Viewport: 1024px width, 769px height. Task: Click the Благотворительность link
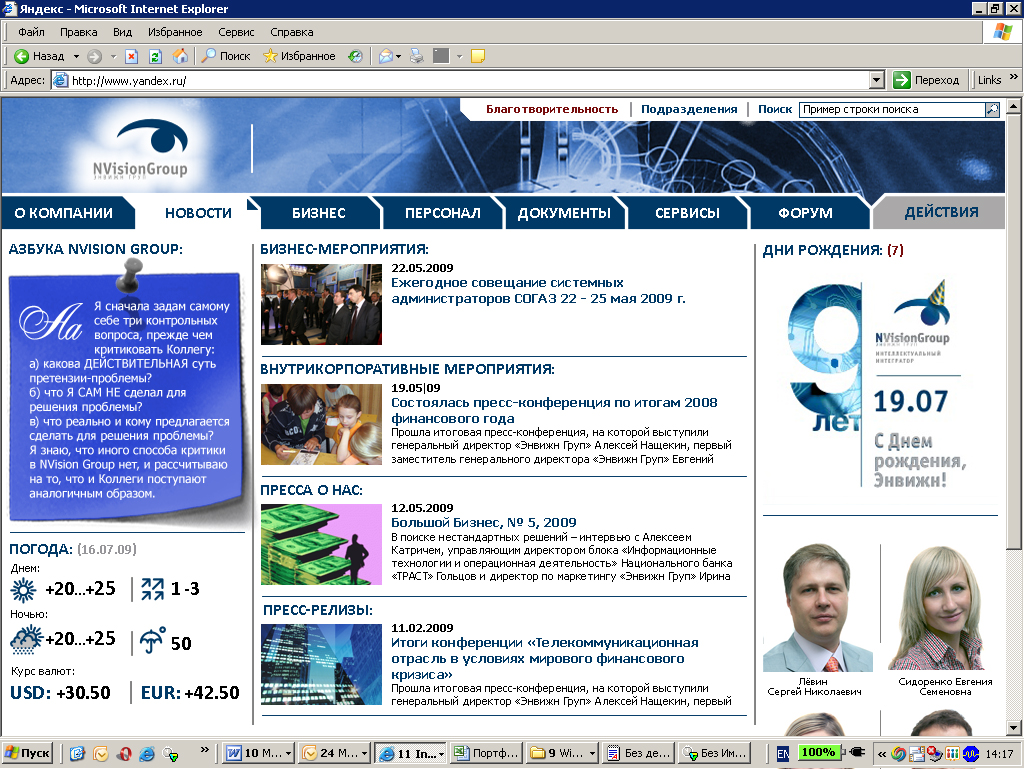552,109
